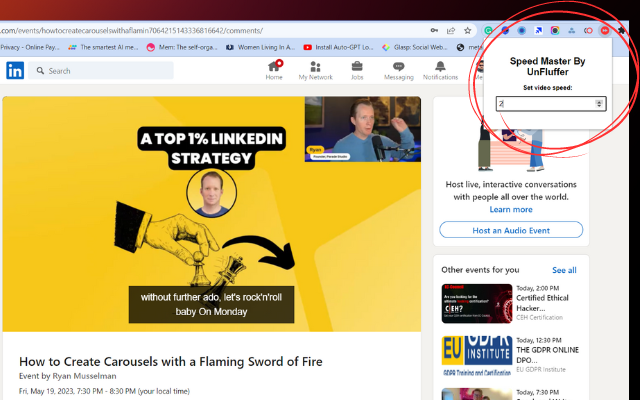This screenshot has height=400, width=640.
Task: Open the Extensions puzzle piece icon
Action: click(621, 31)
